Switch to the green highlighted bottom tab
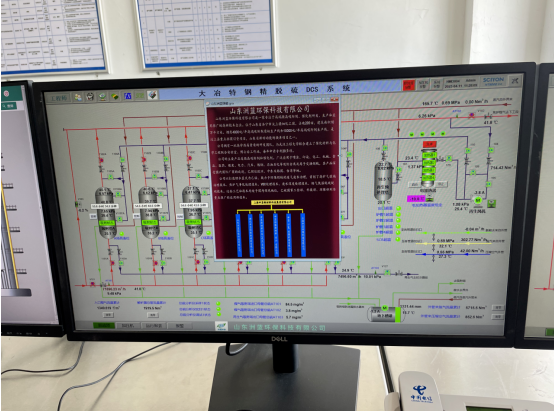The height and width of the screenshot is (411, 554). (x=104, y=325)
